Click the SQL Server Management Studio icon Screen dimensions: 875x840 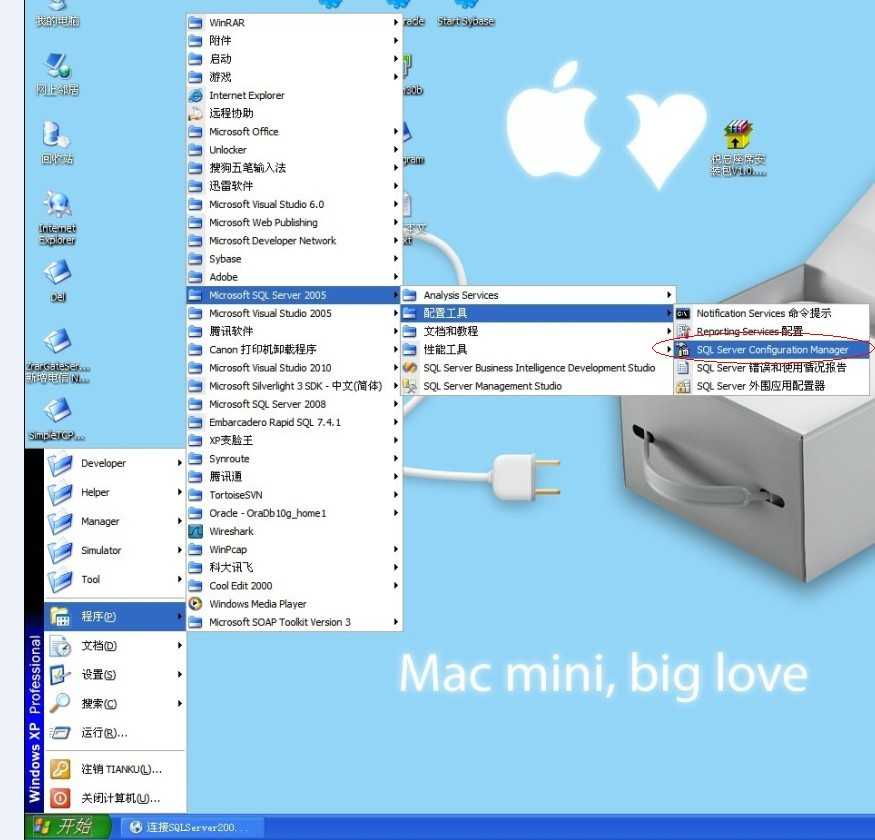[x=410, y=386]
